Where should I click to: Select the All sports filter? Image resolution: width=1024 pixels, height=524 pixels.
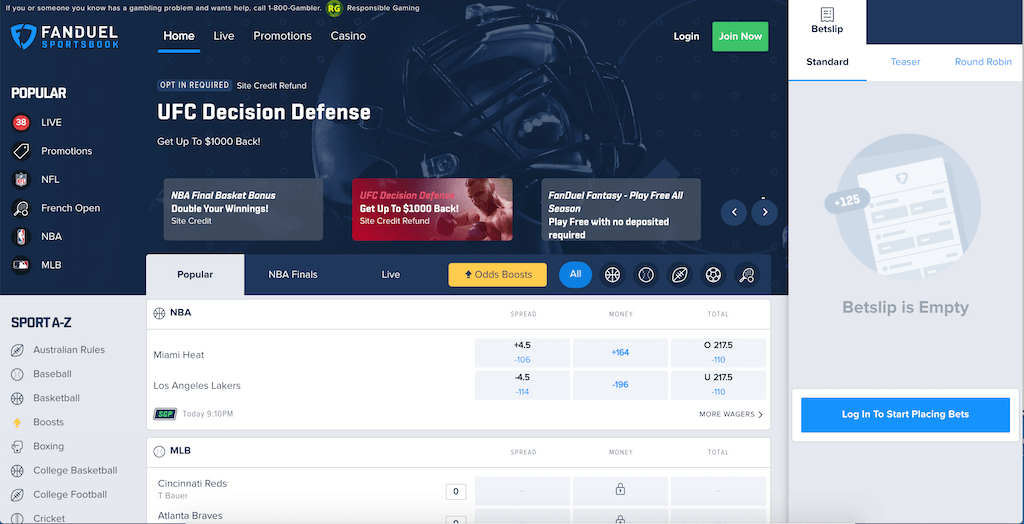click(575, 274)
